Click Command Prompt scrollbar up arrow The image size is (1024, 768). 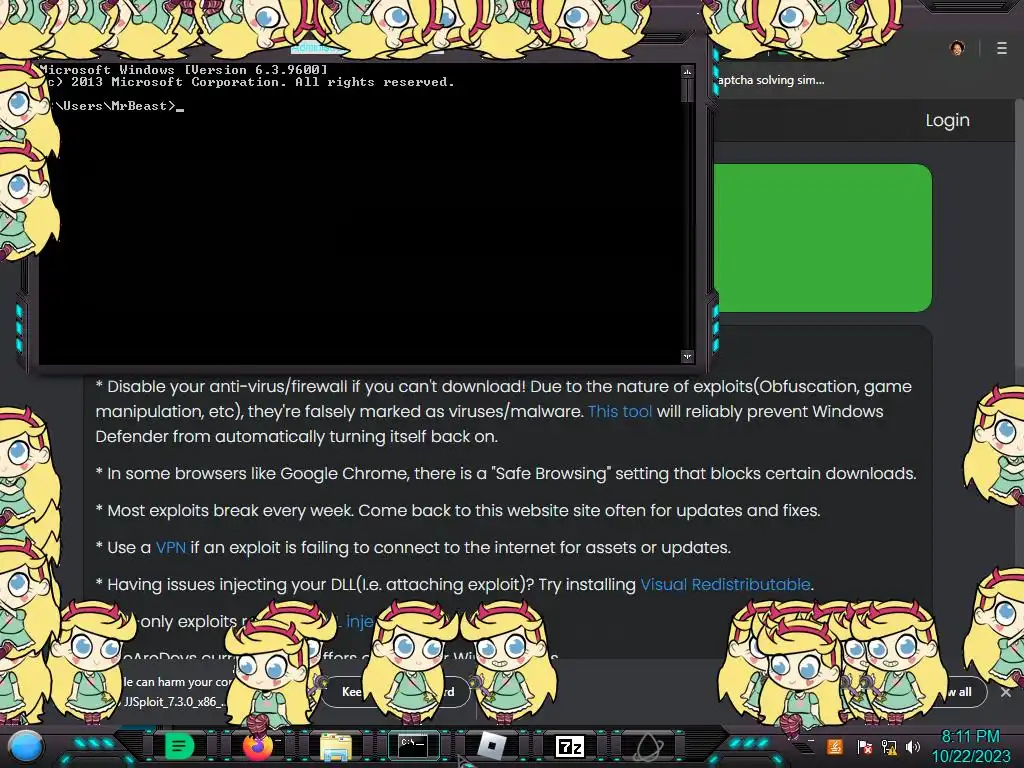coord(687,71)
